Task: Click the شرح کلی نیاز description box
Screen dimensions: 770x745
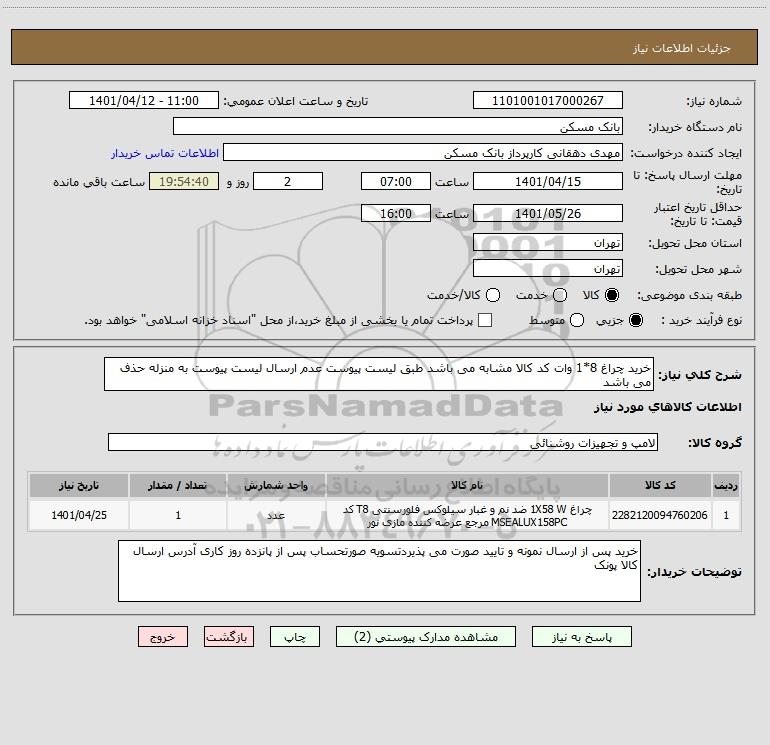Action: [379, 374]
